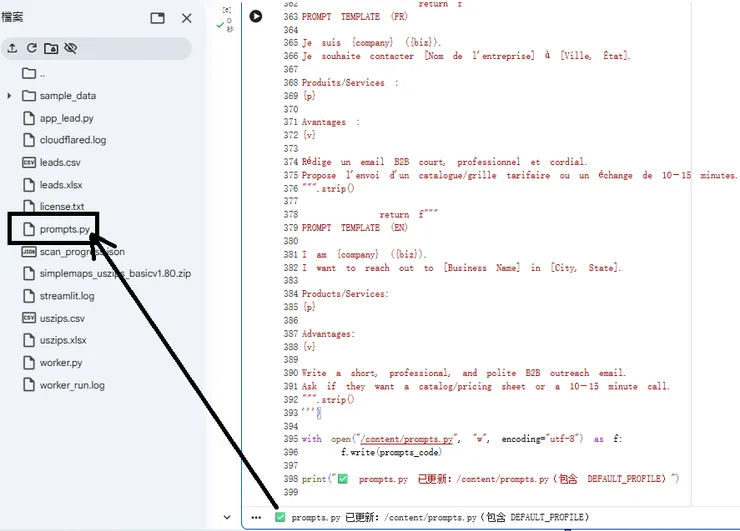Screen dimensions: 740x531
Task: Collapse the cell output chevron
Action: (x=227, y=517)
